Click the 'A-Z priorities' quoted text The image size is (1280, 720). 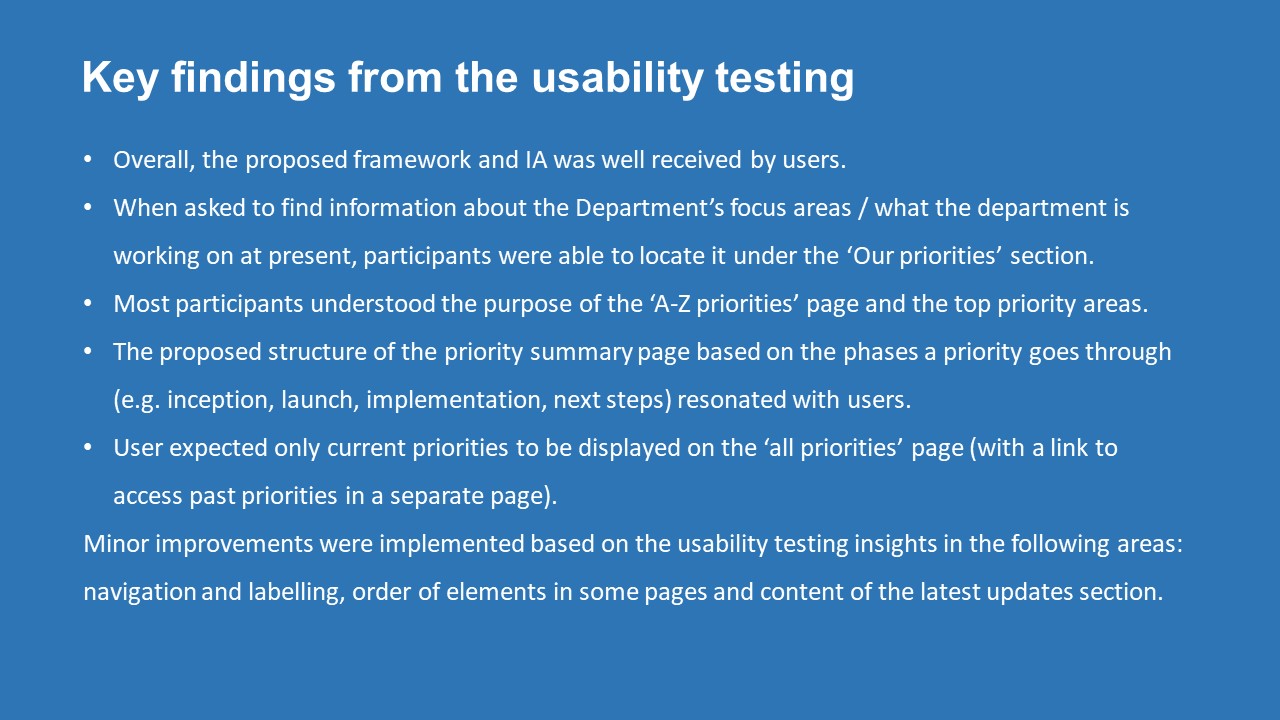tap(723, 304)
